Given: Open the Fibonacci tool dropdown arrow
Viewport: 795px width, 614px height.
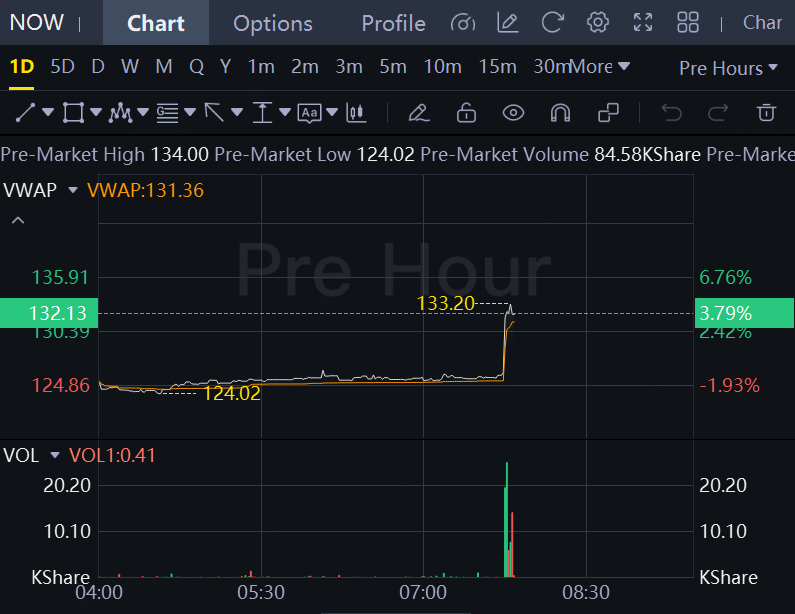Looking at the screenshot, I should (x=190, y=112).
